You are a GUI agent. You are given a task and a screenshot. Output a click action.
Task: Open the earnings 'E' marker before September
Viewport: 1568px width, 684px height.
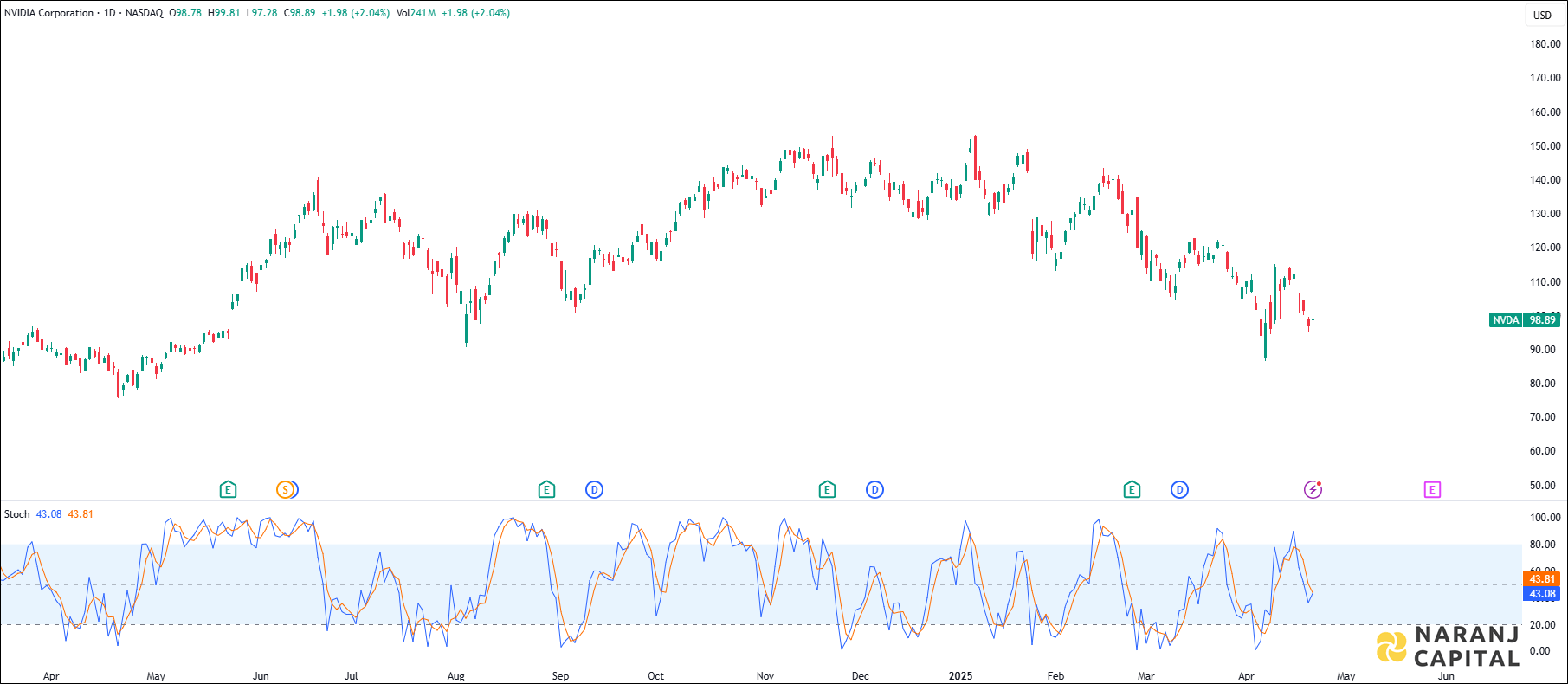546,490
